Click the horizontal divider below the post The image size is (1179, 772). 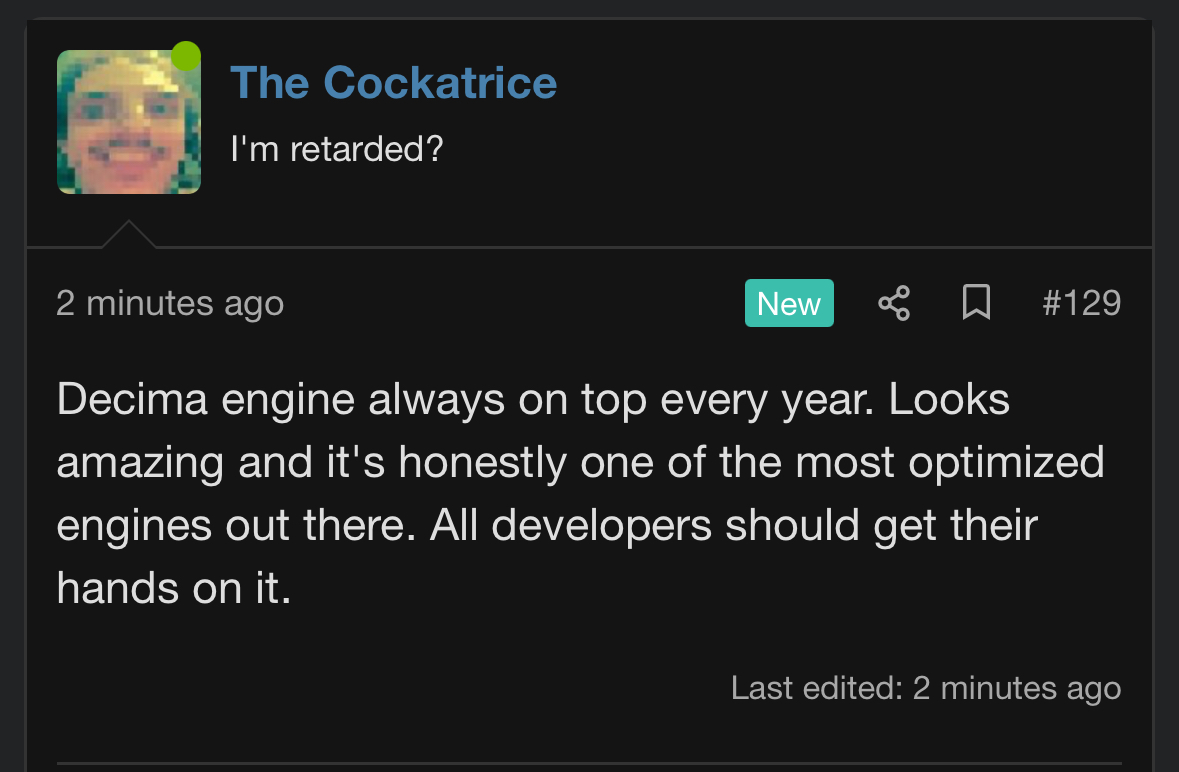(589, 763)
